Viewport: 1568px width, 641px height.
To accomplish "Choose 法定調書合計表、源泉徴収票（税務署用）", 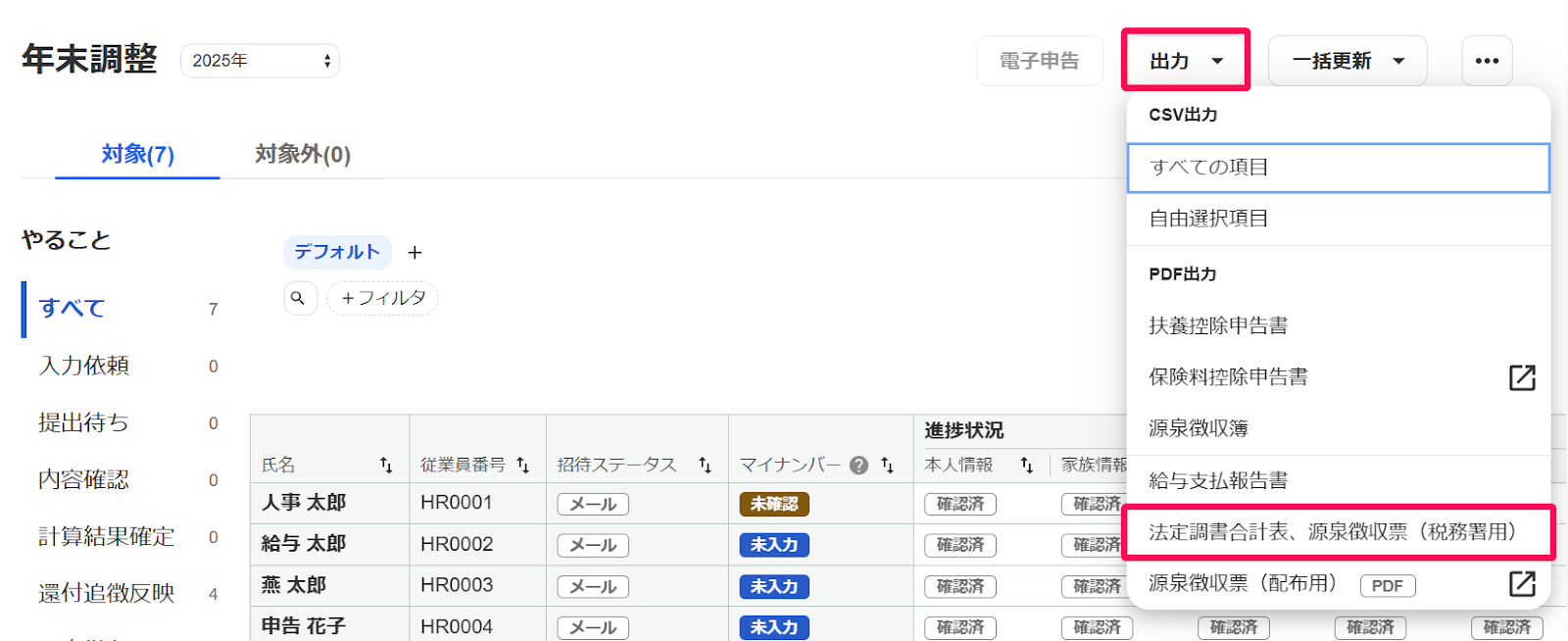I will [x=1339, y=532].
